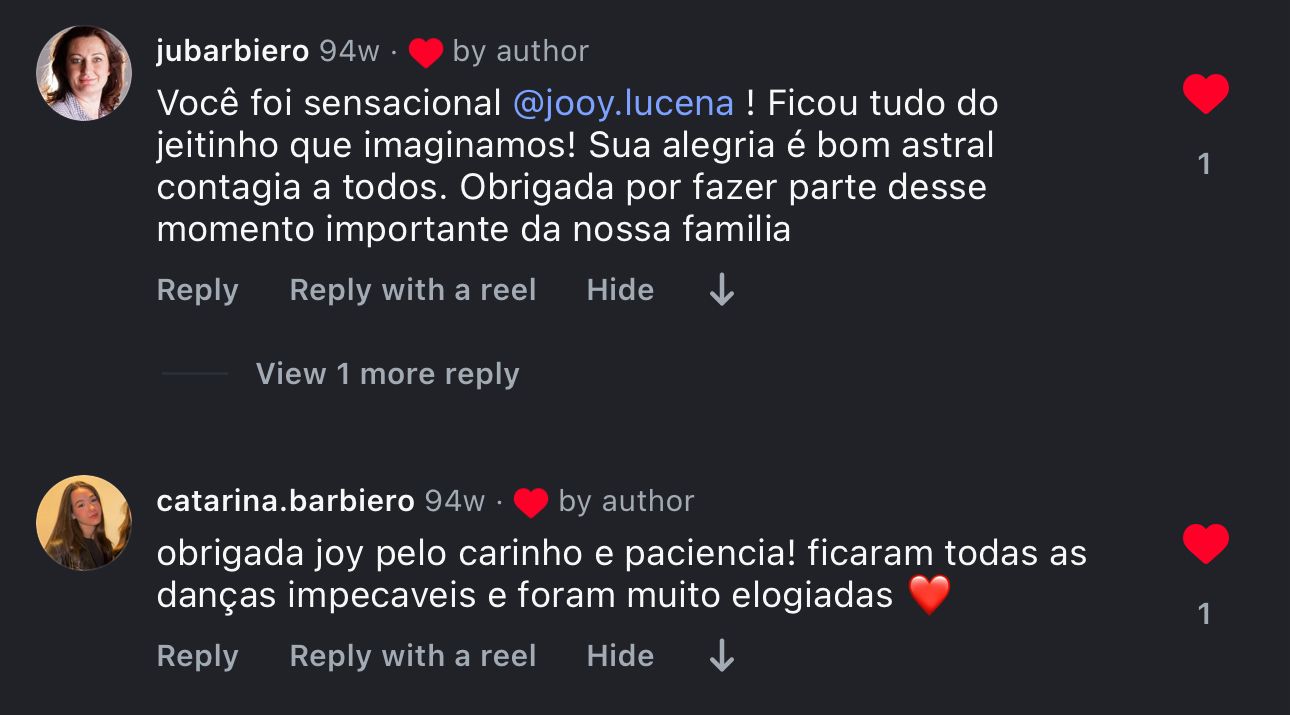Click the liked-by-author heart beside jubarbiero

pos(425,52)
